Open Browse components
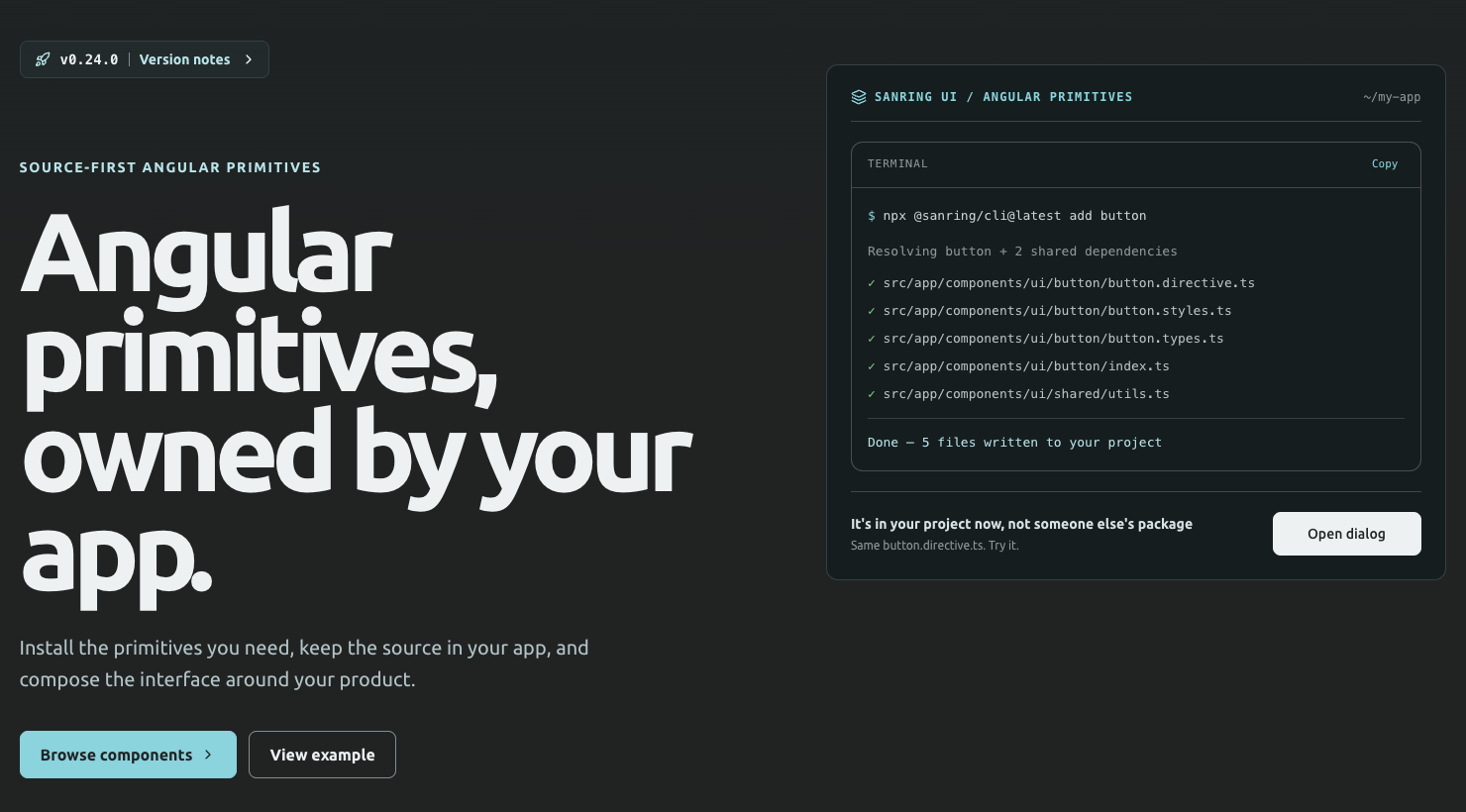The image size is (1466, 812). tap(128, 755)
